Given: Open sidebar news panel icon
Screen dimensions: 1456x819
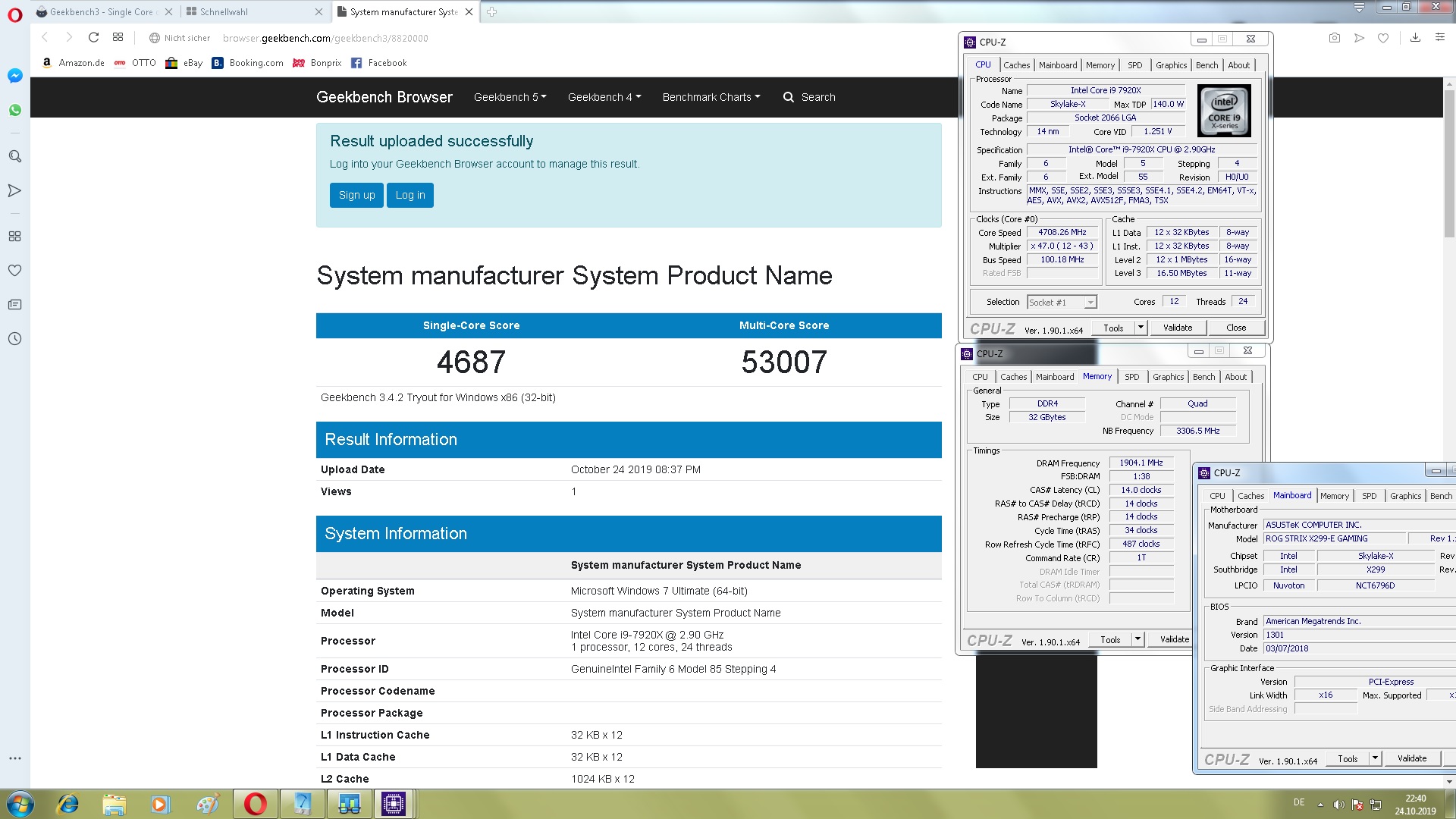Looking at the screenshot, I should pos(14,304).
